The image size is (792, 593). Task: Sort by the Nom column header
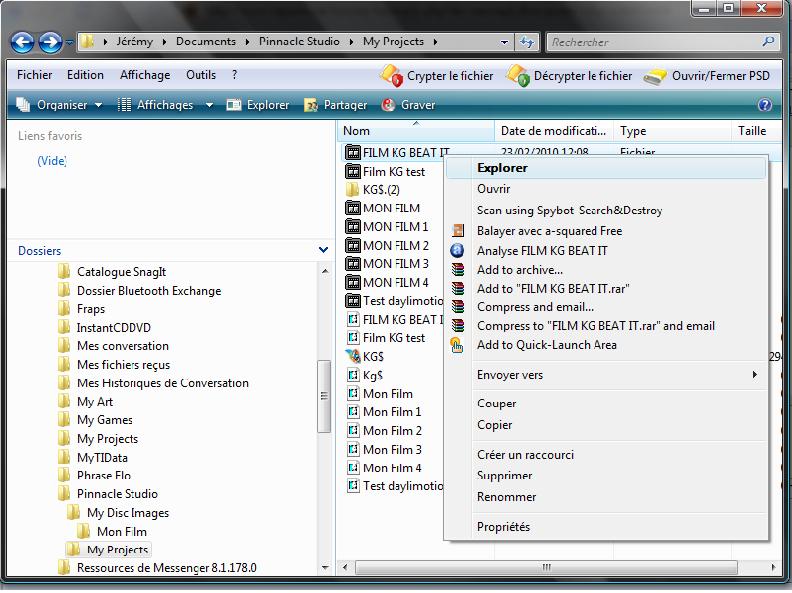coord(416,131)
